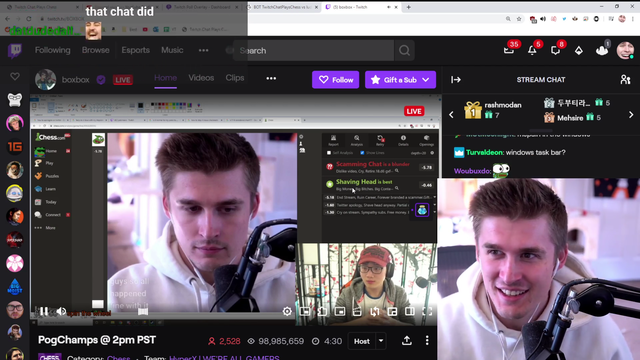Click the 2,528 viewer count

click(x=224, y=341)
